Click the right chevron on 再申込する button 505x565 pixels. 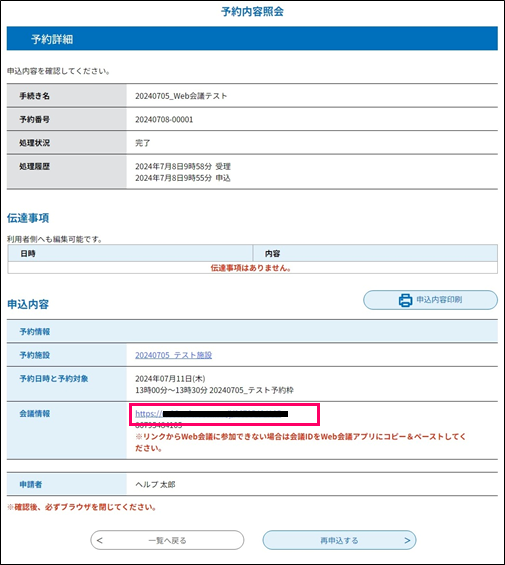pos(407,540)
